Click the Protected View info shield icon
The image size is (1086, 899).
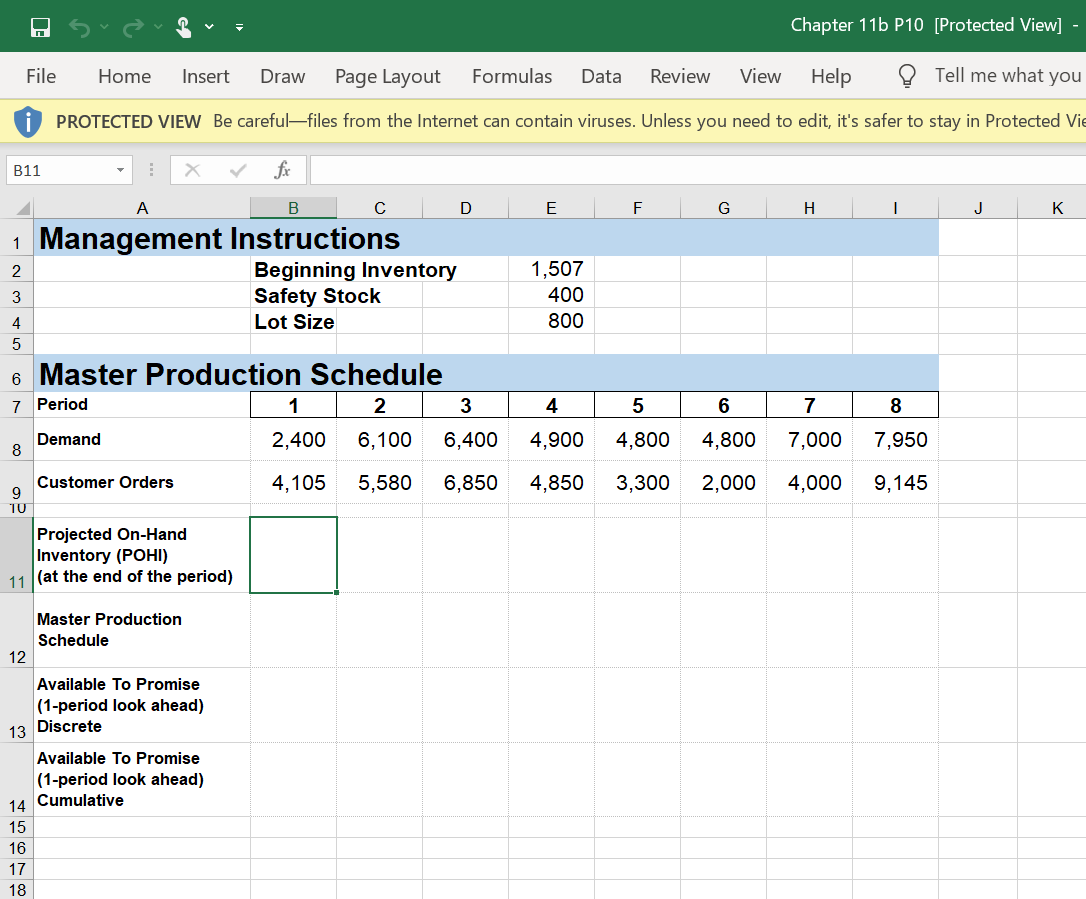click(27, 120)
